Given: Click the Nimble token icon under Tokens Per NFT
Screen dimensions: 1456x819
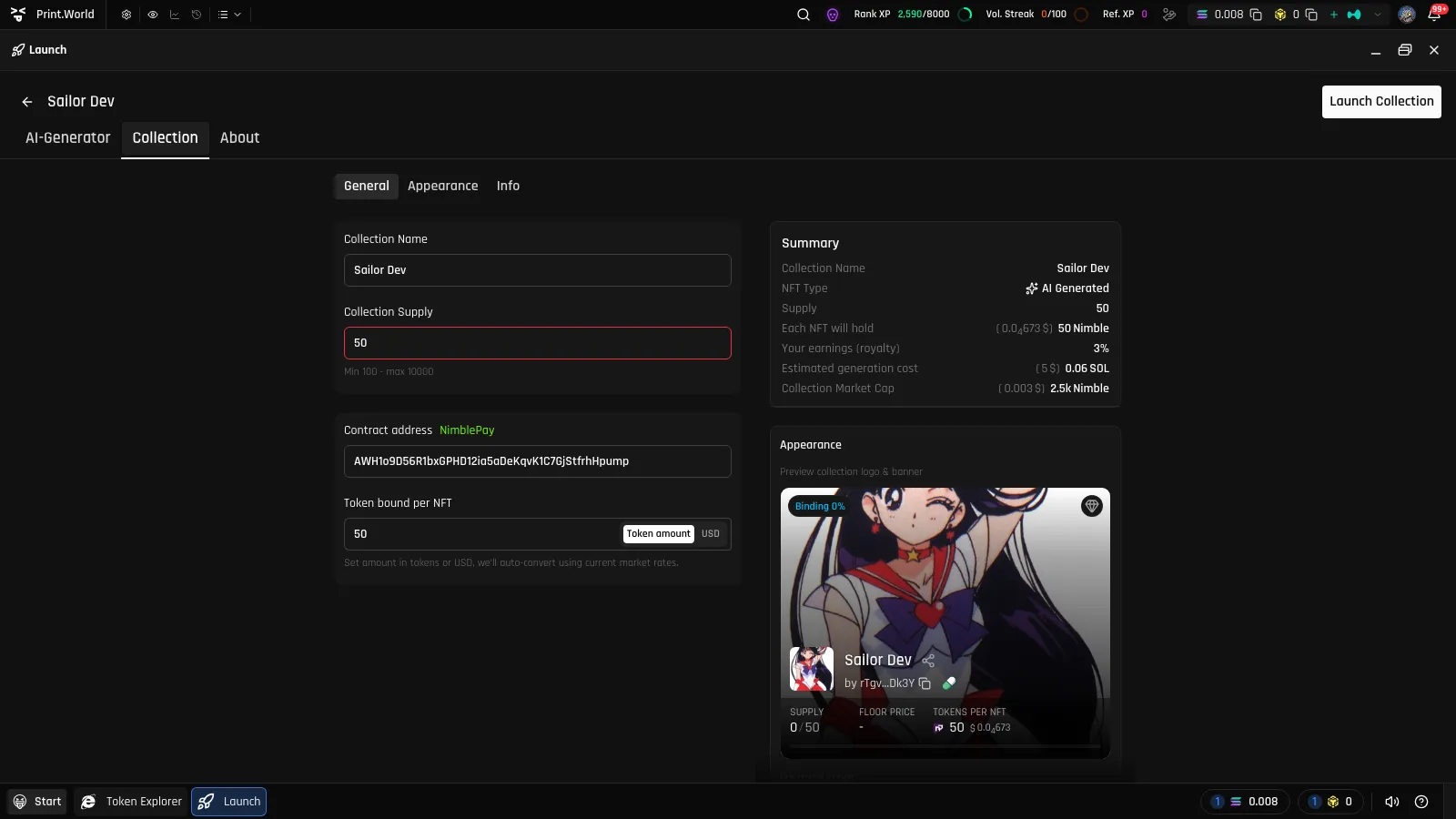Looking at the screenshot, I should [x=939, y=728].
